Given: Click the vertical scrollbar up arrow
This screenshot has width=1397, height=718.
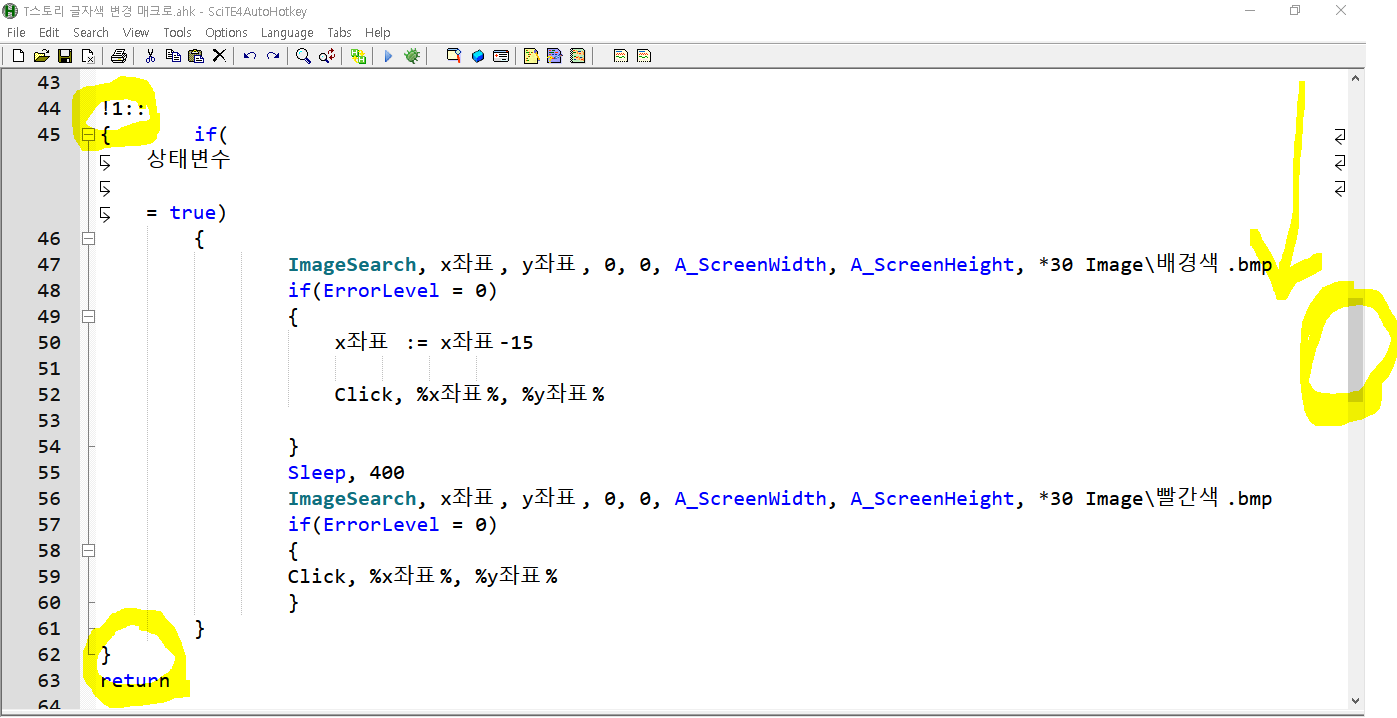Looking at the screenshot, I should 1356,78.
